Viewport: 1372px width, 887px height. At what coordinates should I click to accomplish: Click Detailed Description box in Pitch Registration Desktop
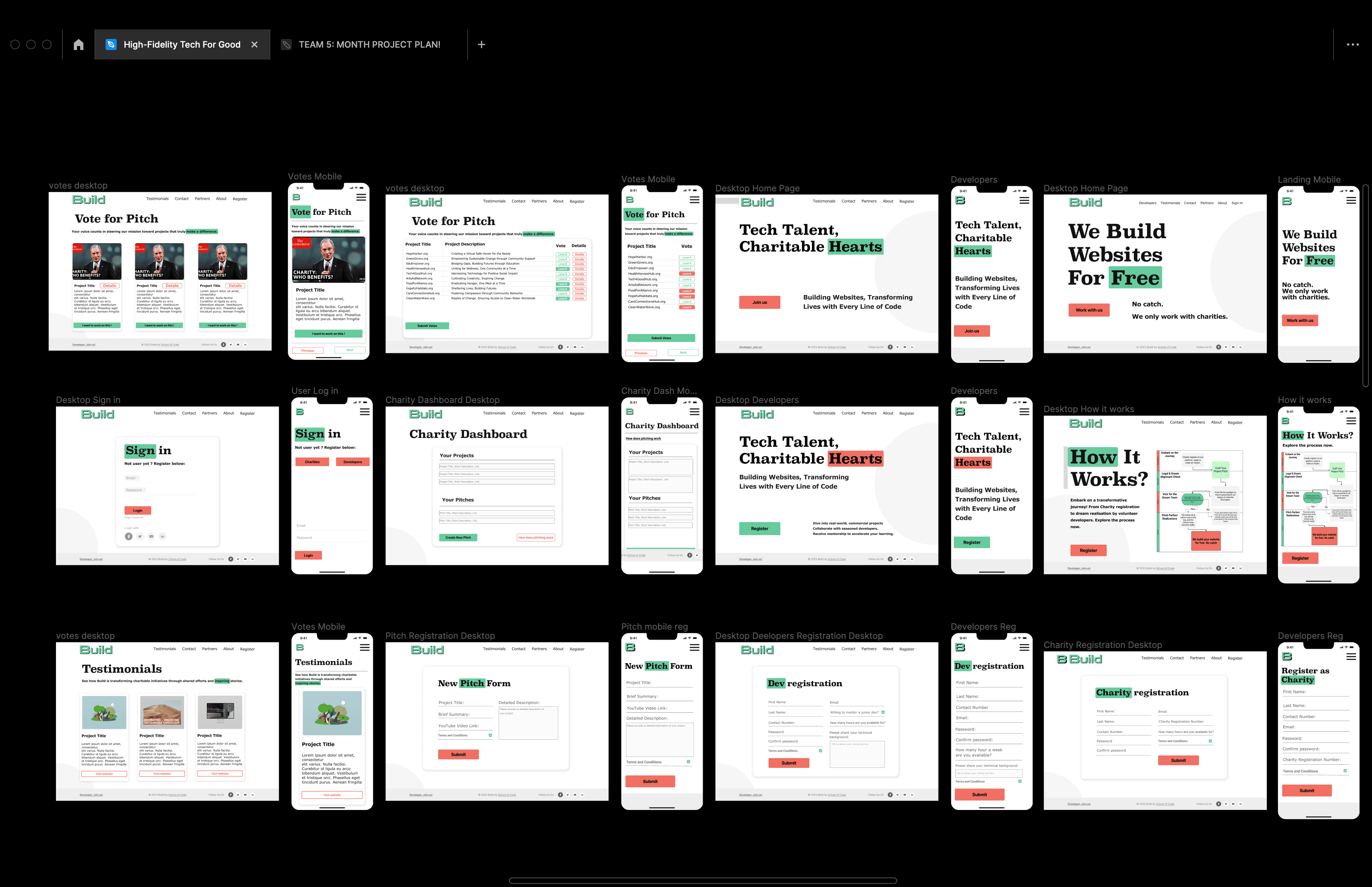point(528,723)
